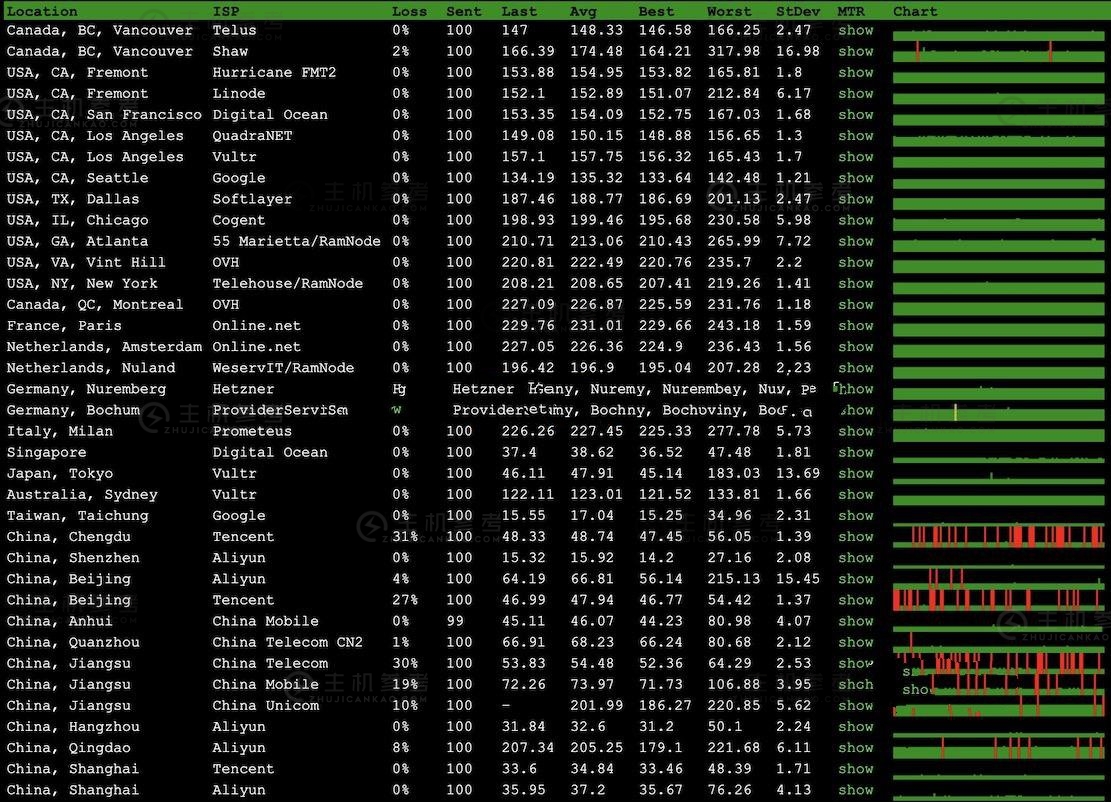1111x802 pixels.
Task: Show MTR for Softlayer Dallas row
Action: click(x=855, y=199)
